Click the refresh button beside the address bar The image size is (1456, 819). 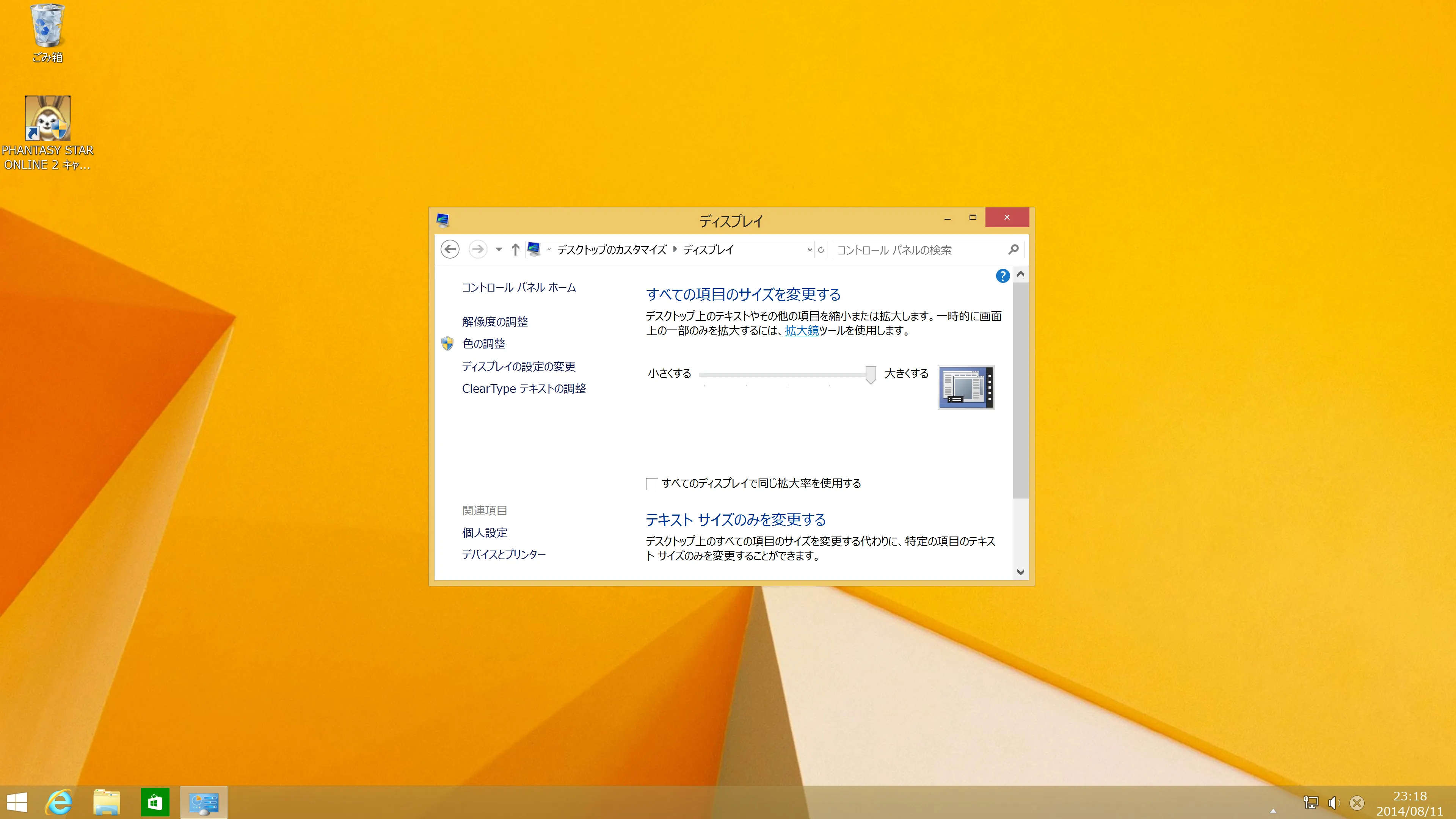821,249
